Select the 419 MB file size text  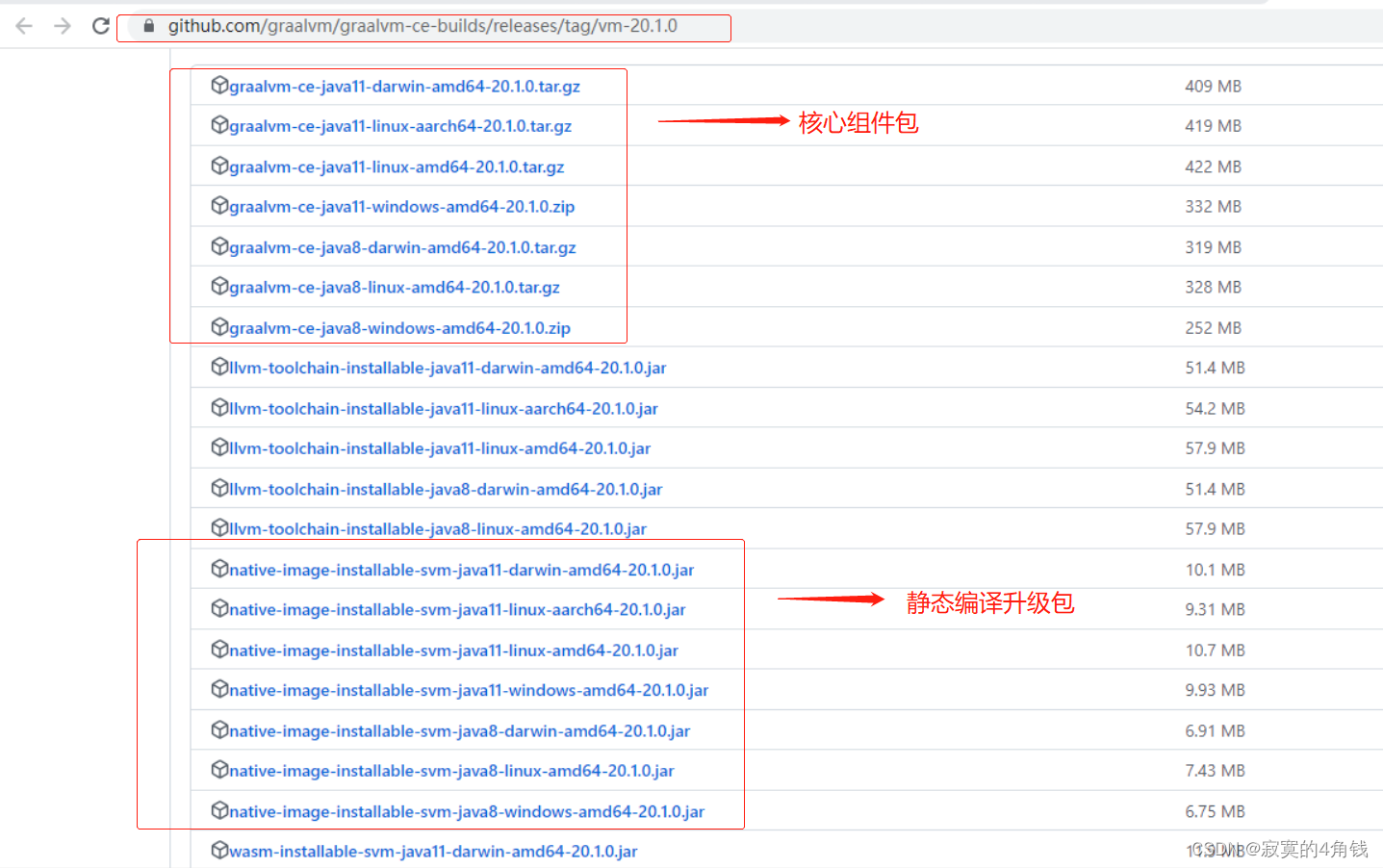coord(1213,126)
